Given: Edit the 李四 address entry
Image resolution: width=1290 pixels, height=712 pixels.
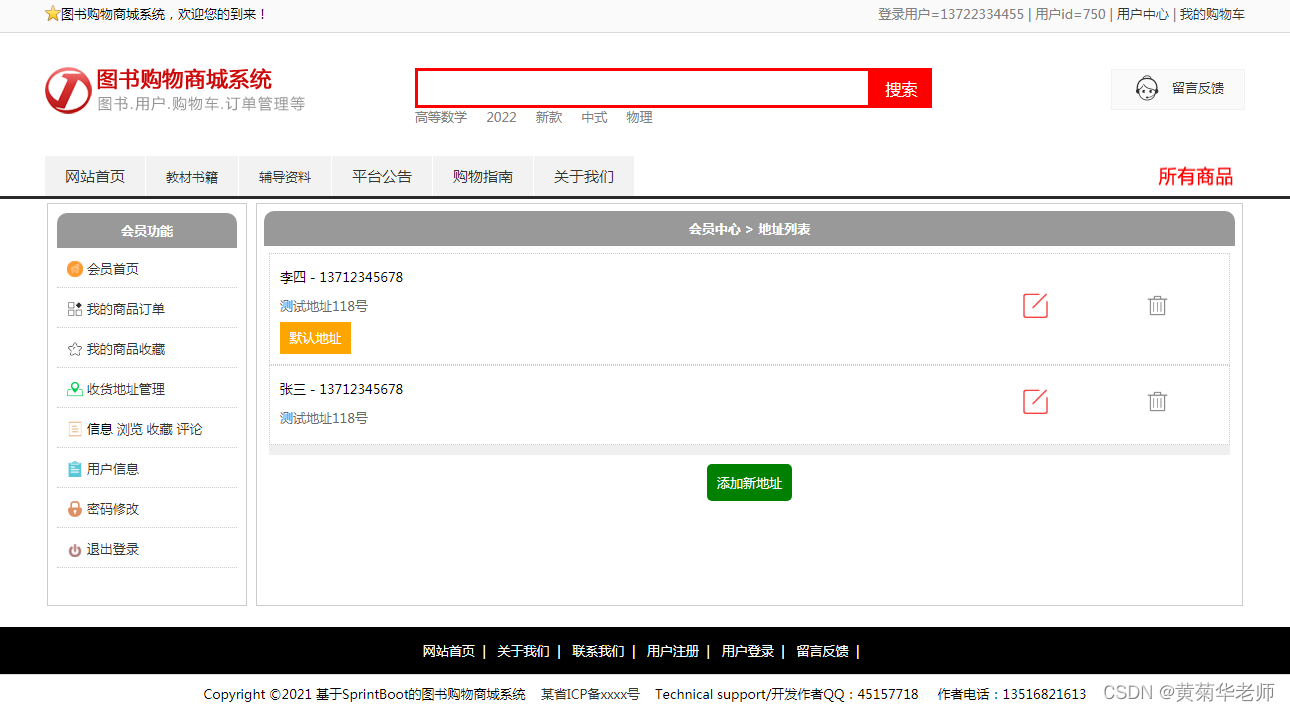Looking at the screenshot, I should point(1035,306).
